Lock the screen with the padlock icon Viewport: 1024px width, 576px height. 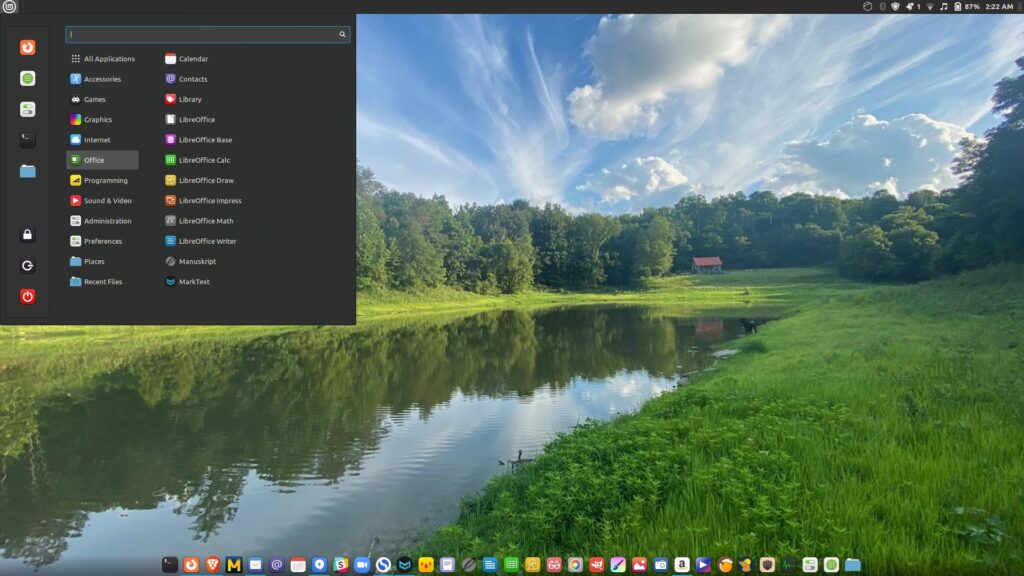tap(27, 236)
